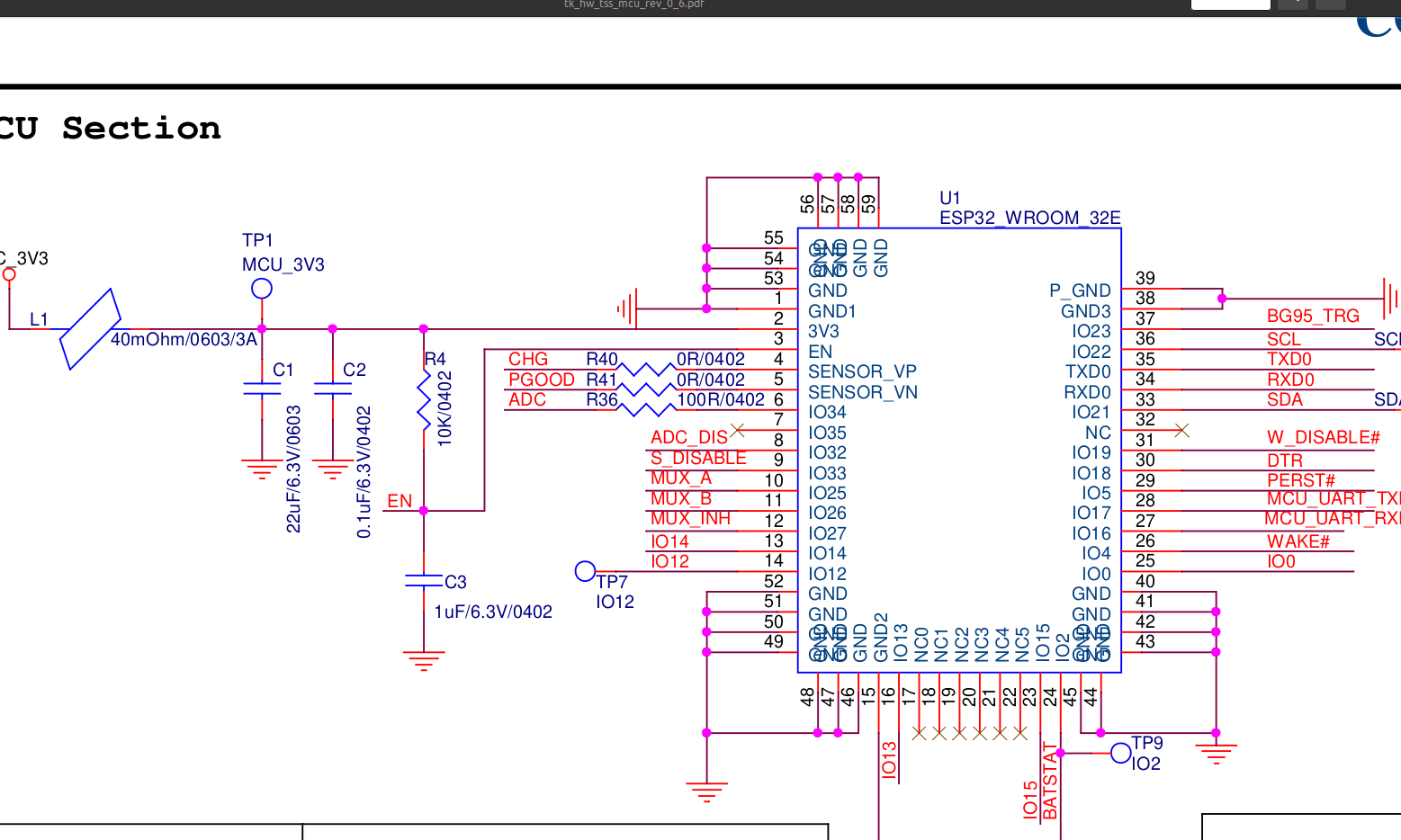
Task: Select the C1 capacitor designator
Action: (x=283, y=370)
